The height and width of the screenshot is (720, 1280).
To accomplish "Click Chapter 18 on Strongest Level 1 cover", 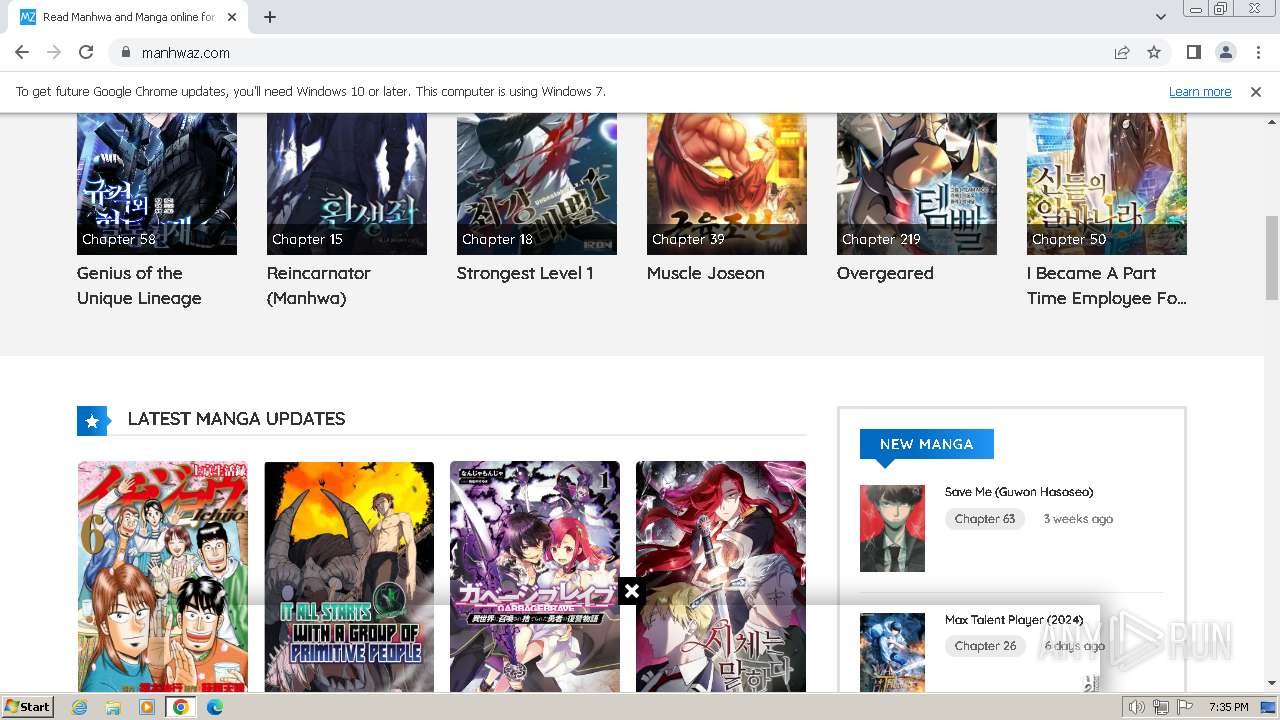I will (497, 239).
